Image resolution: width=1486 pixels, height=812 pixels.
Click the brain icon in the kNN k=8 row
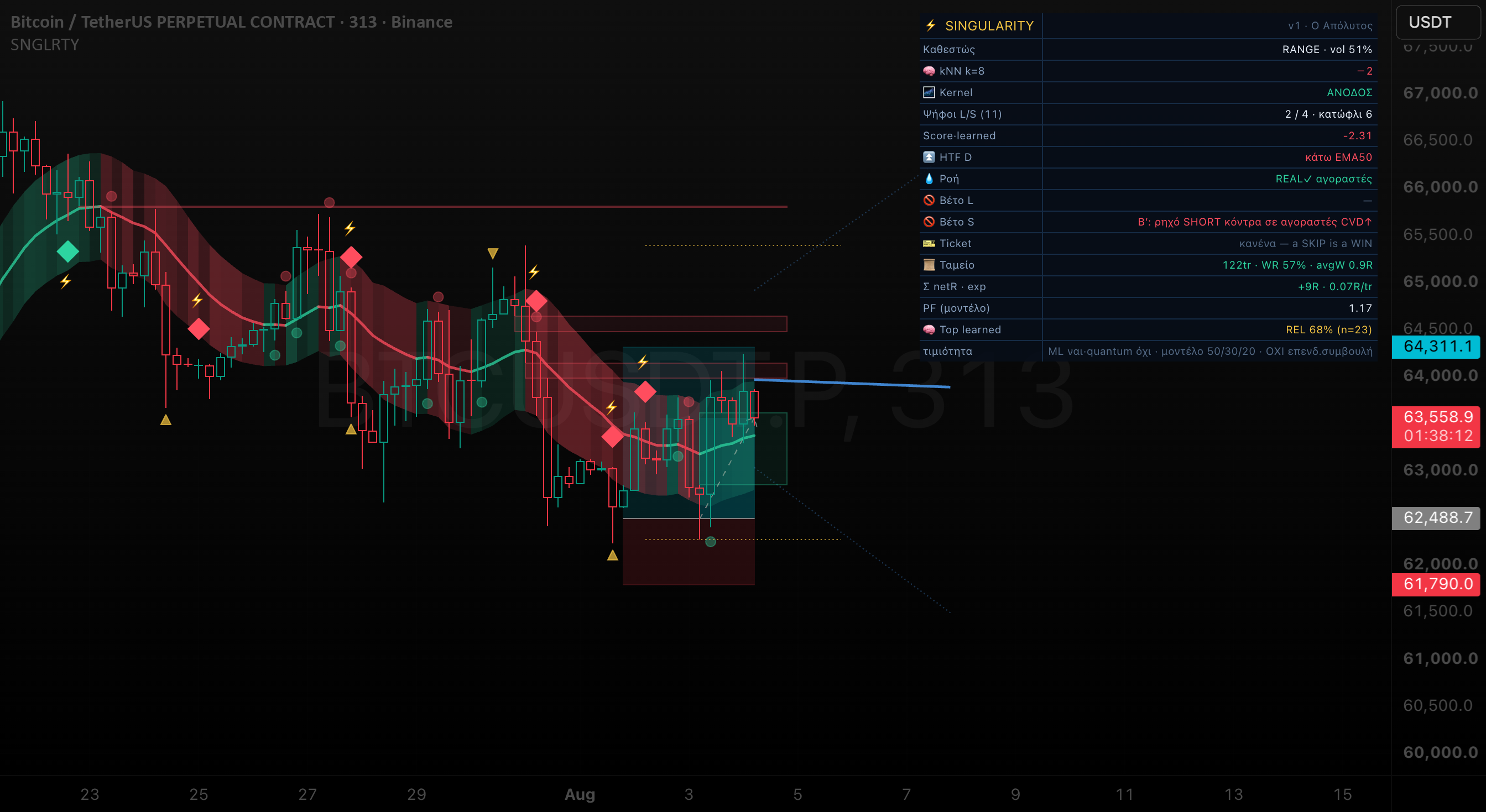[929, 71]
